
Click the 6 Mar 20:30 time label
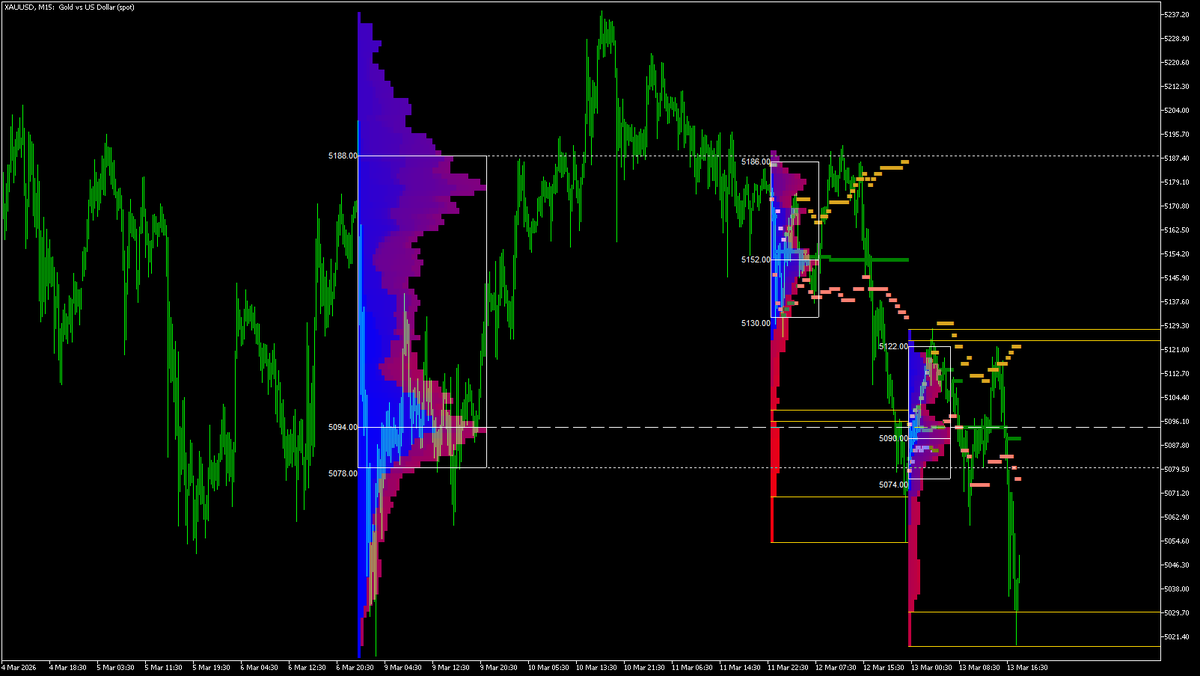coord(356,666)
